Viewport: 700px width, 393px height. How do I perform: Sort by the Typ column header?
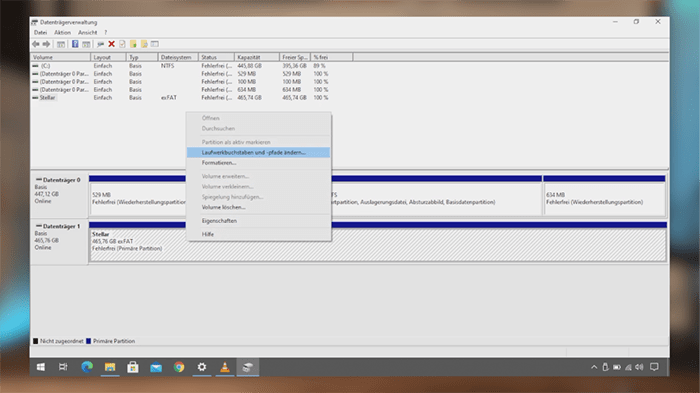[x=142, y=57]
